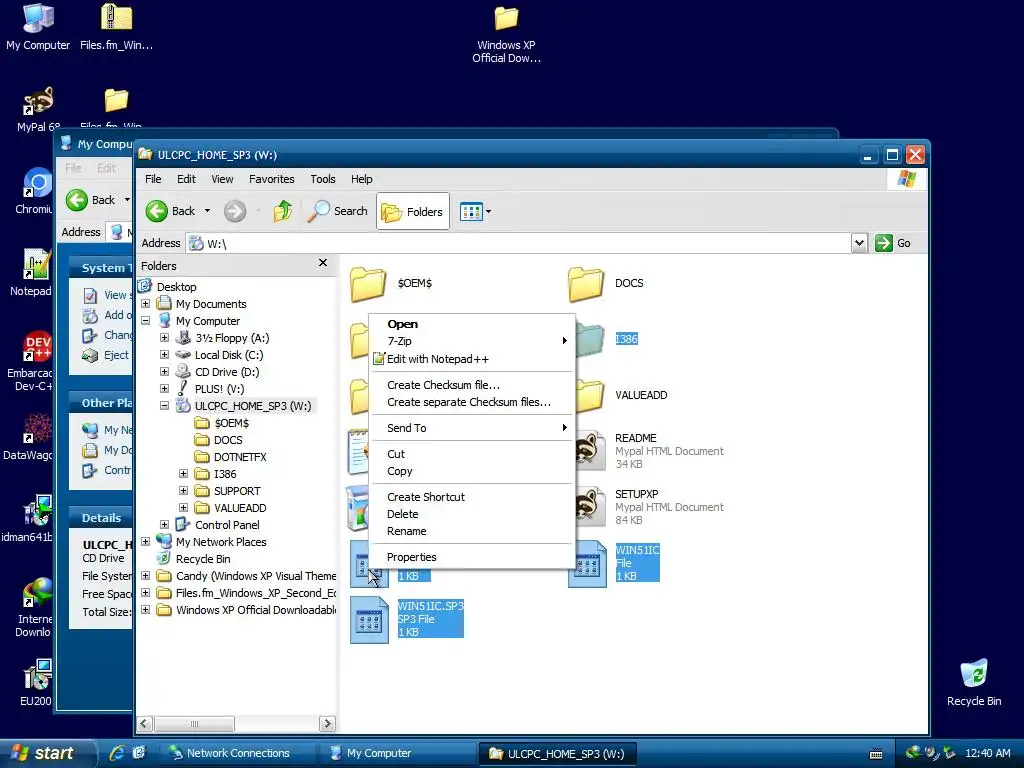The width and height of the screenshot is (1024, 768).
Task: Click Back in the My Computer window
Action: (x=91, y=200)
